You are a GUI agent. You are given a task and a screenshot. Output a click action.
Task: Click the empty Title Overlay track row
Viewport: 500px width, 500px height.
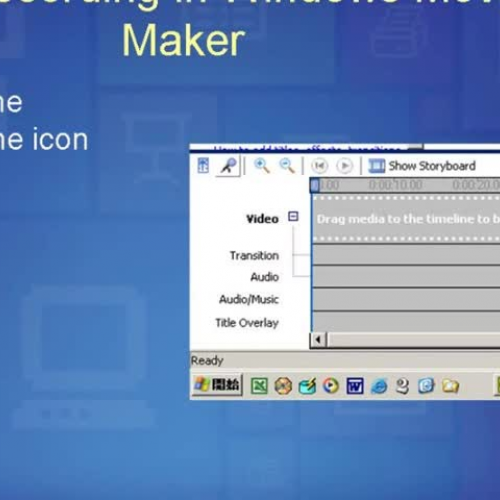coord(406,322)
